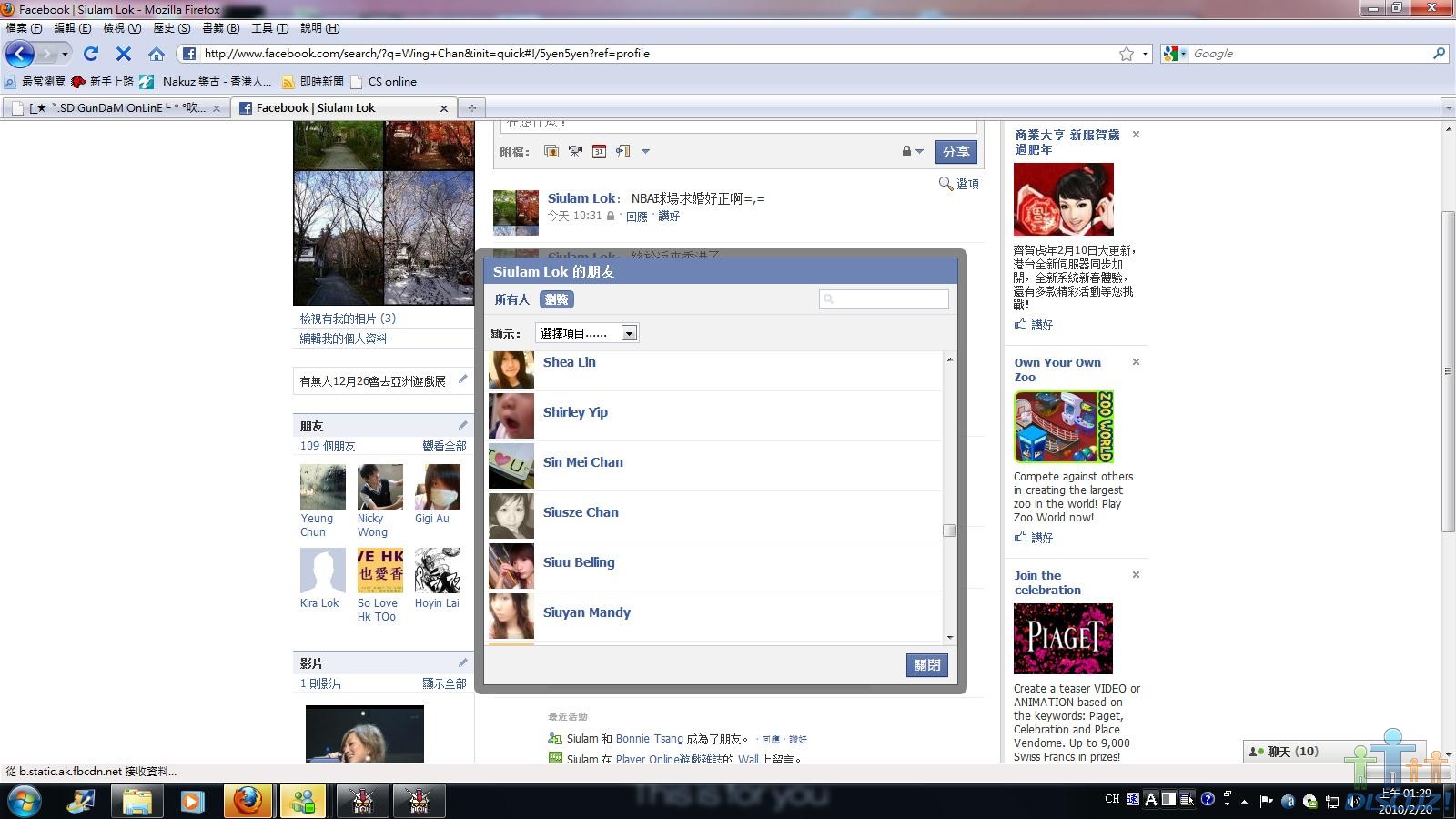
Task: Attach a link to the status post
Action: (622, 151)
